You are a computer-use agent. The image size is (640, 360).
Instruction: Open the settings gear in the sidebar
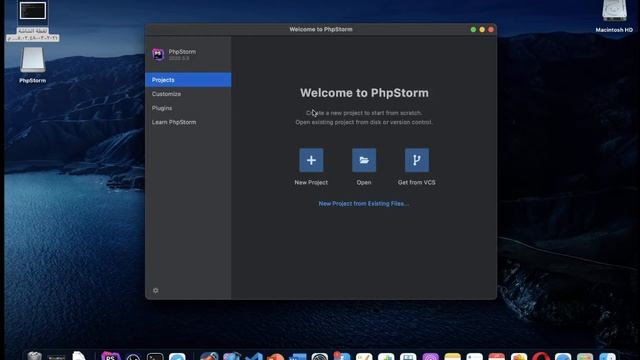click(156, 290)
